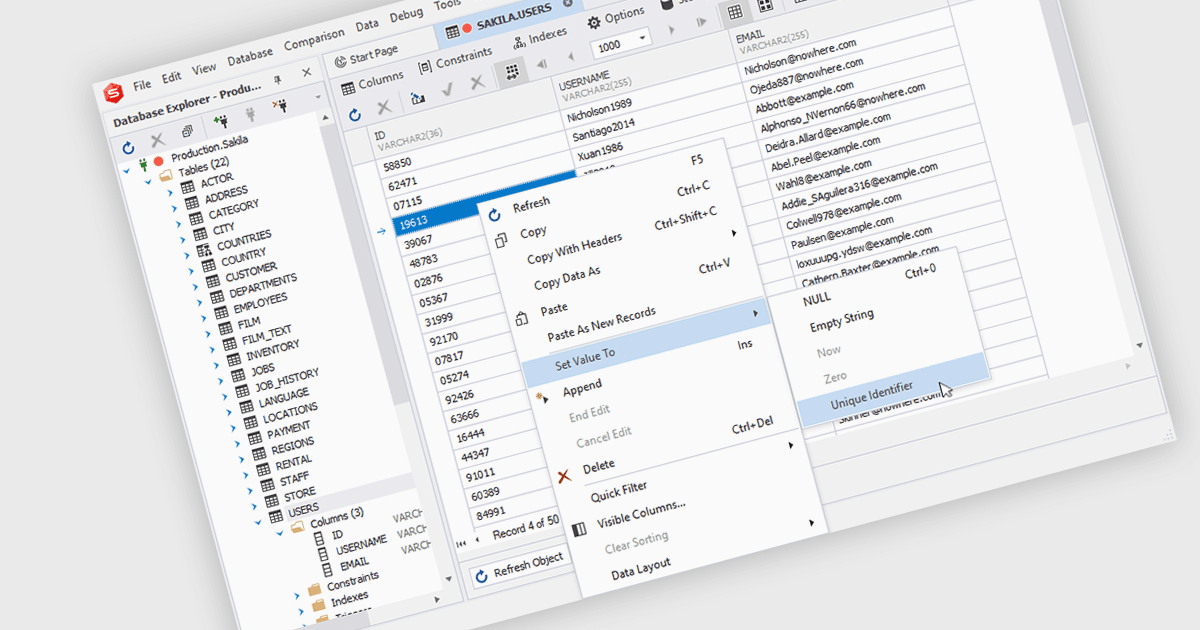Viewport: 1200px width, 630px height.
Task: Collapse the Columns (3) folder
Action: click(280, 531)
